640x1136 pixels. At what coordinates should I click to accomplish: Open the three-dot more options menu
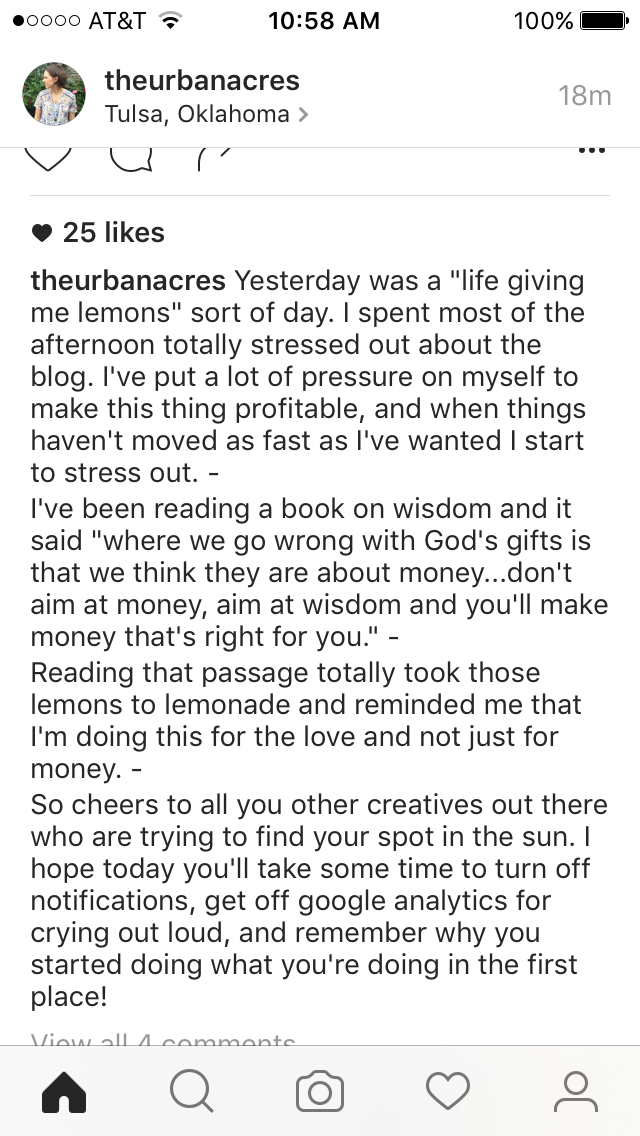[592, 152]
